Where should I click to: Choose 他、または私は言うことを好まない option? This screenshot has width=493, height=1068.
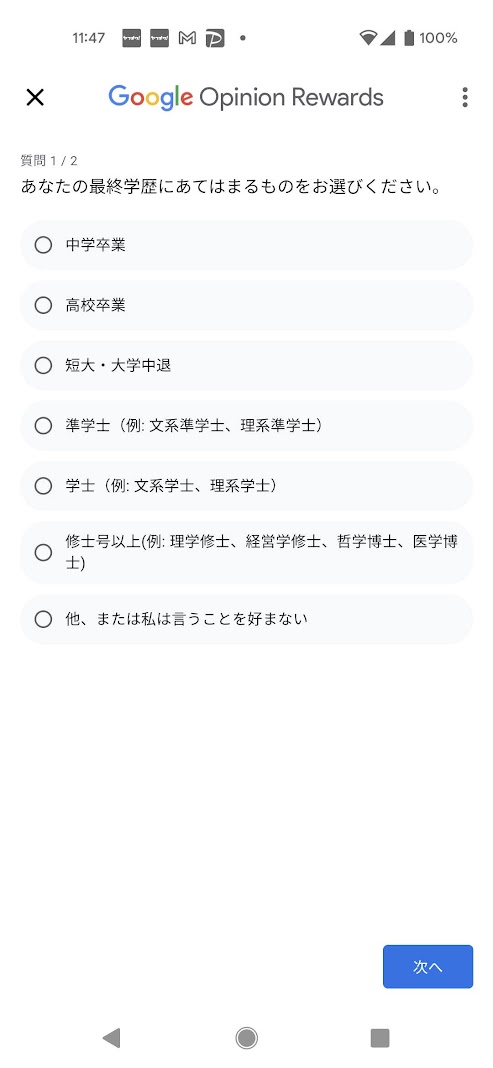click(x=246, y=619)
